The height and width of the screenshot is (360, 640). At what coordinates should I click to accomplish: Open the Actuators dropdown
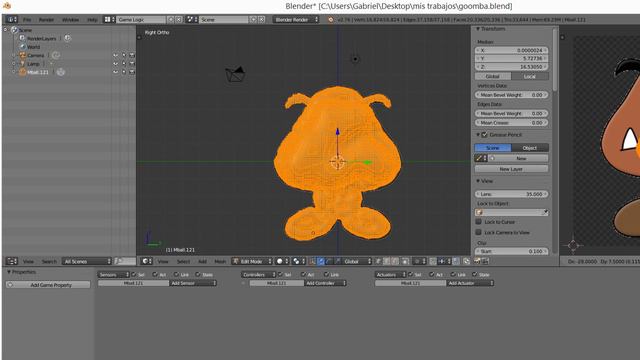click(x=391, y=275)
